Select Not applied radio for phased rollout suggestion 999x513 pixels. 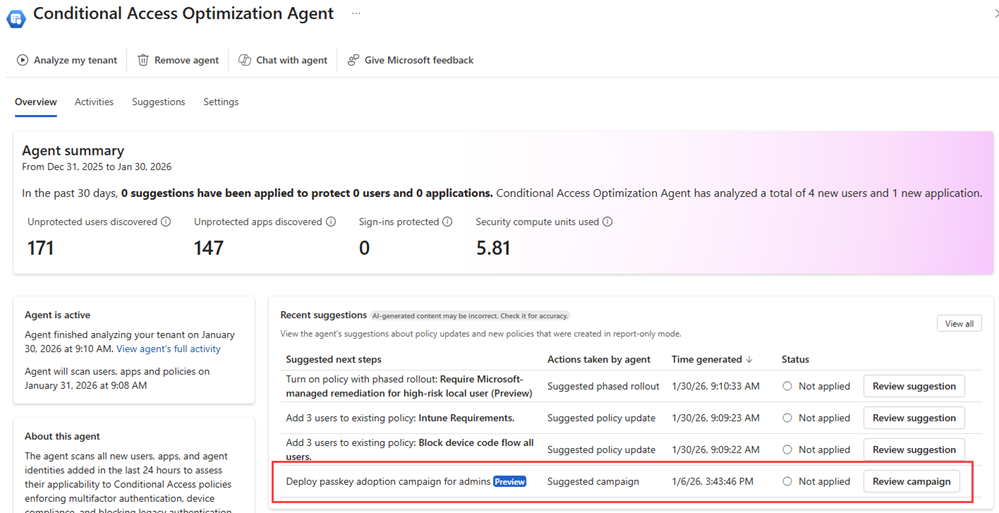787,386
